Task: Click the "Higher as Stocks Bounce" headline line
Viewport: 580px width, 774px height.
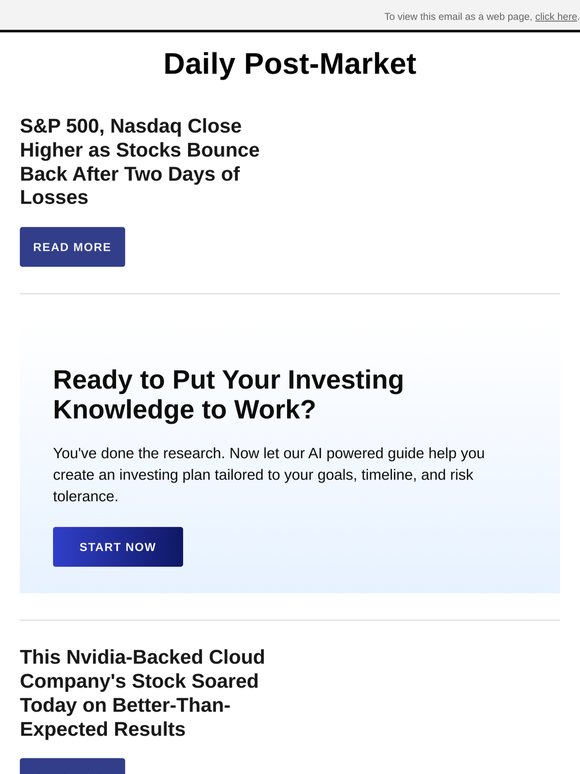Action: pos(140,150)
